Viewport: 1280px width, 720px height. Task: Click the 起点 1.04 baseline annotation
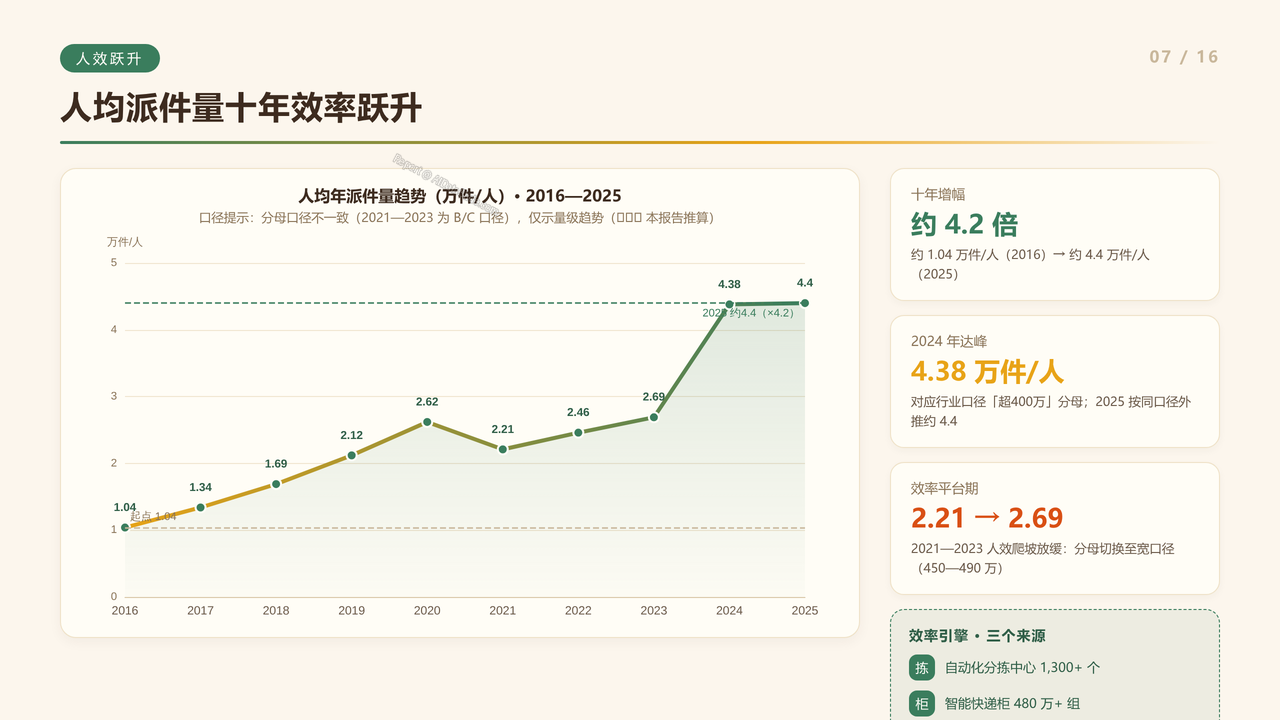153,516
